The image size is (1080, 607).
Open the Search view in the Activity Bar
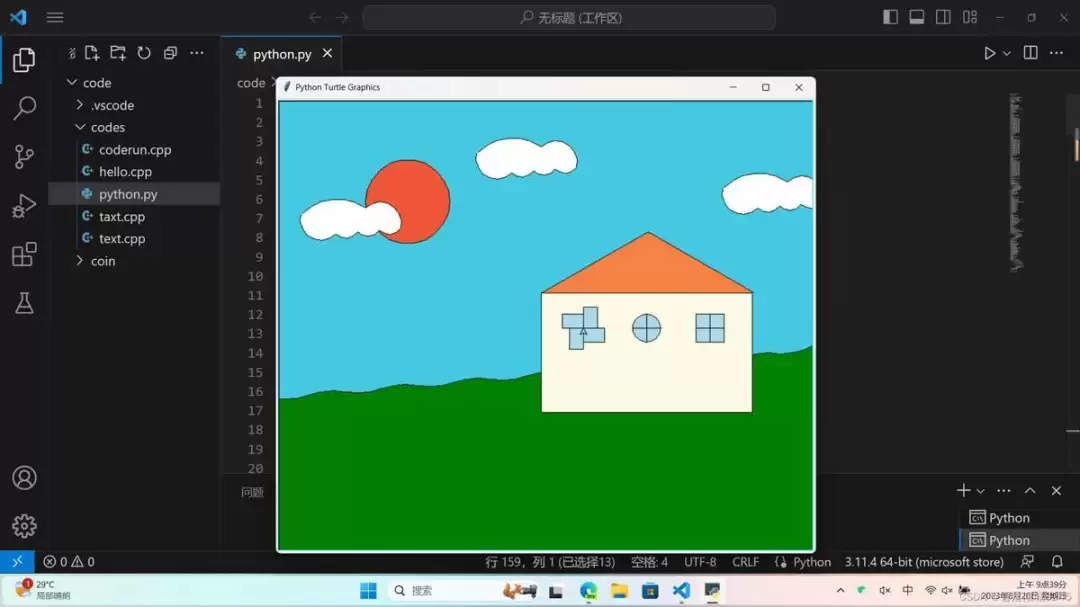pyautogui.click(x=24, y=109)
